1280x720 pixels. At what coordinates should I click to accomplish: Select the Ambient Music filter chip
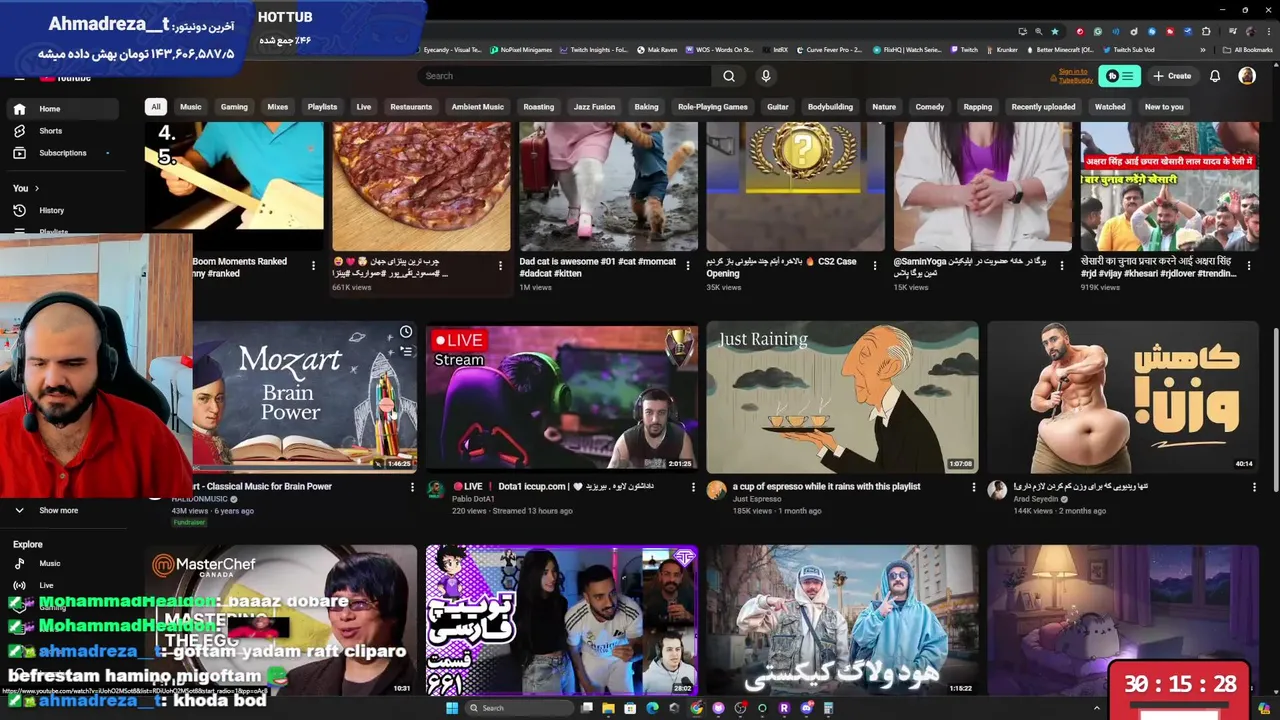(x=477, y=107)
